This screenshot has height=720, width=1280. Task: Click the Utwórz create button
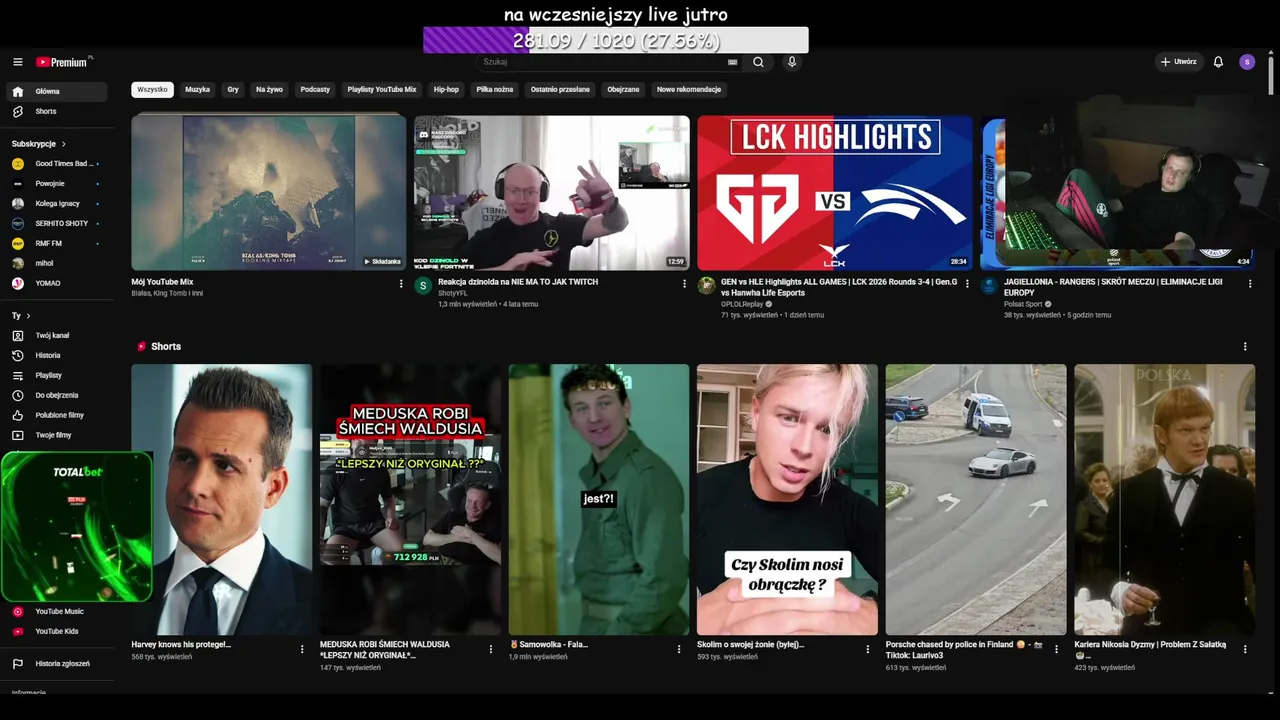(1179, 62)
